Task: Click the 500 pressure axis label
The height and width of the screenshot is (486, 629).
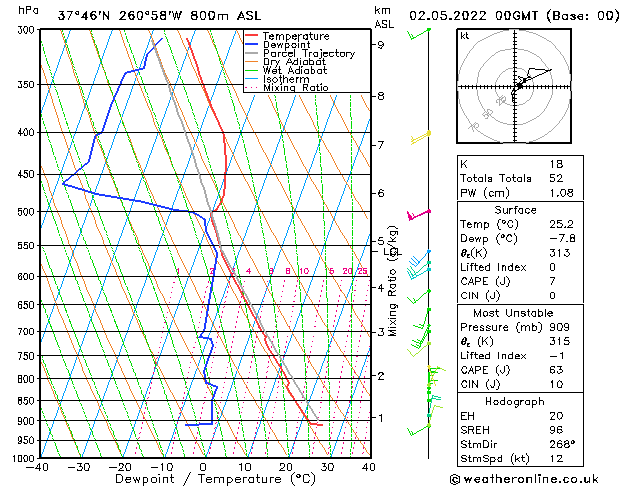Action: 28,212
